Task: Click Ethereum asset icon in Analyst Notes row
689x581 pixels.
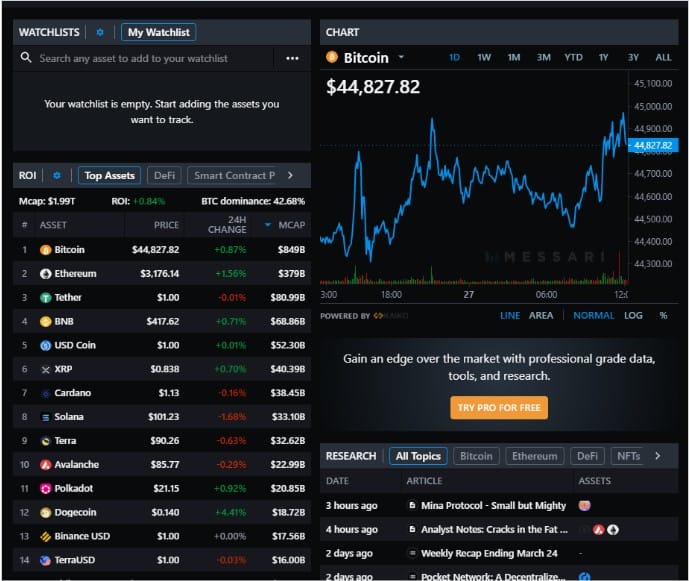Action: [613, 530]
